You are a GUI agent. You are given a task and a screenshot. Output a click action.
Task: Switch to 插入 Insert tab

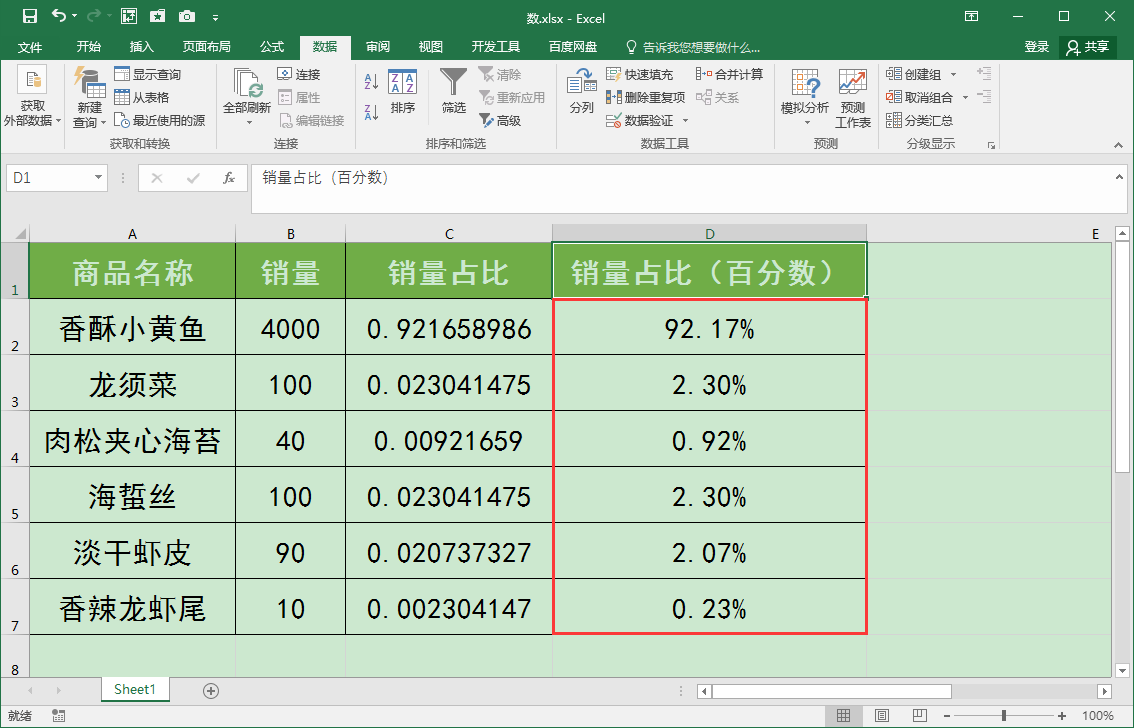(141, 47)
